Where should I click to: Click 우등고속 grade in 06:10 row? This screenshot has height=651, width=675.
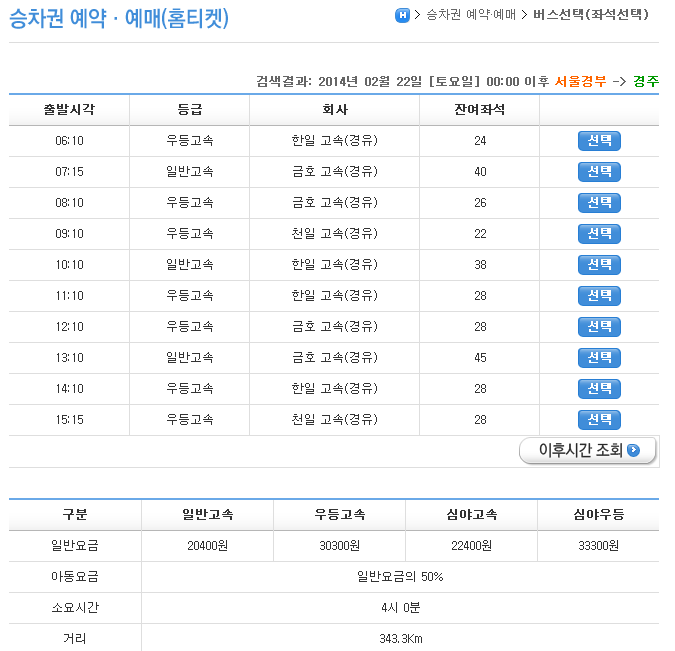pyautogui.click(x=189, y=140)
